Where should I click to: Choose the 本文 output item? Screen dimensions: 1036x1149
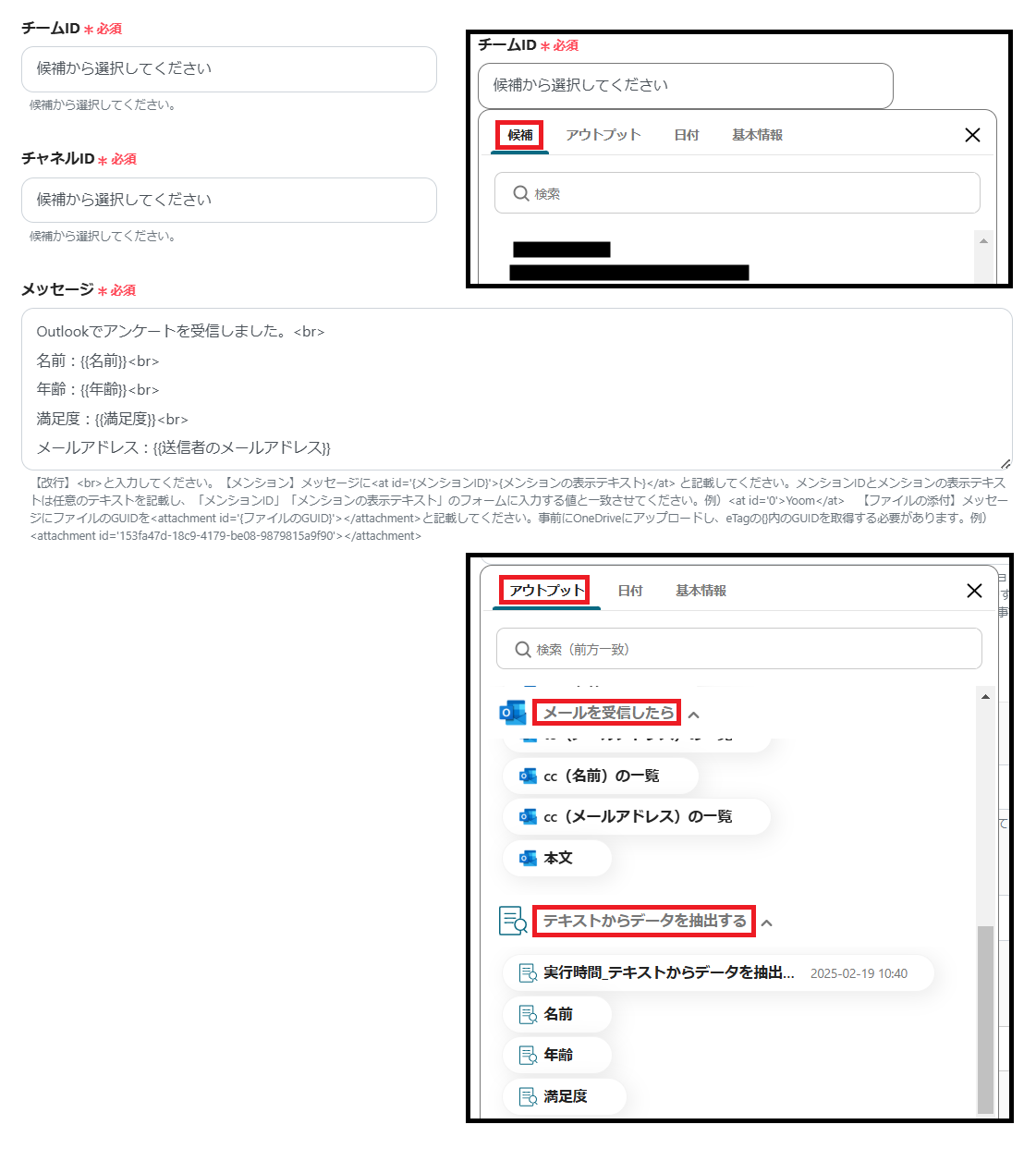[556, 858]
